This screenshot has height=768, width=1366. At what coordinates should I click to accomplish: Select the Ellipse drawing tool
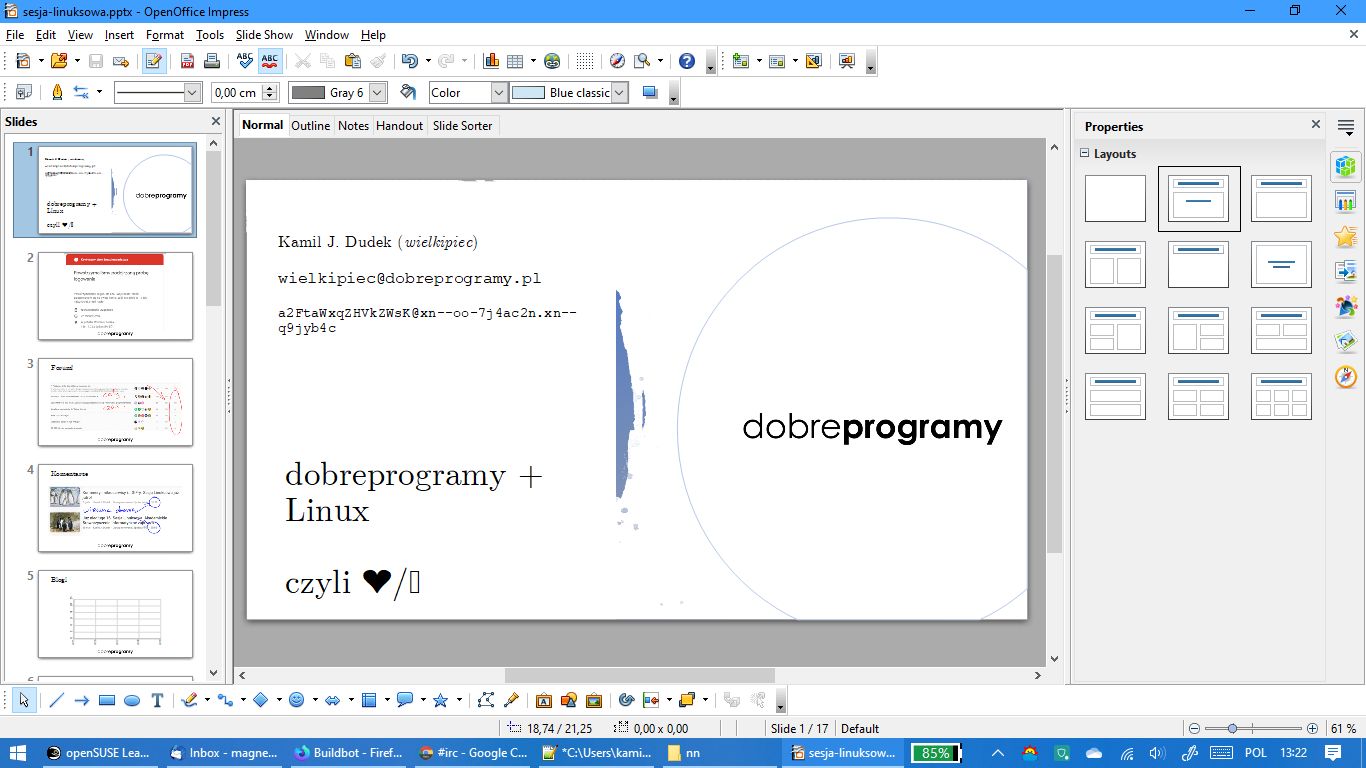[x=132, y=700]
